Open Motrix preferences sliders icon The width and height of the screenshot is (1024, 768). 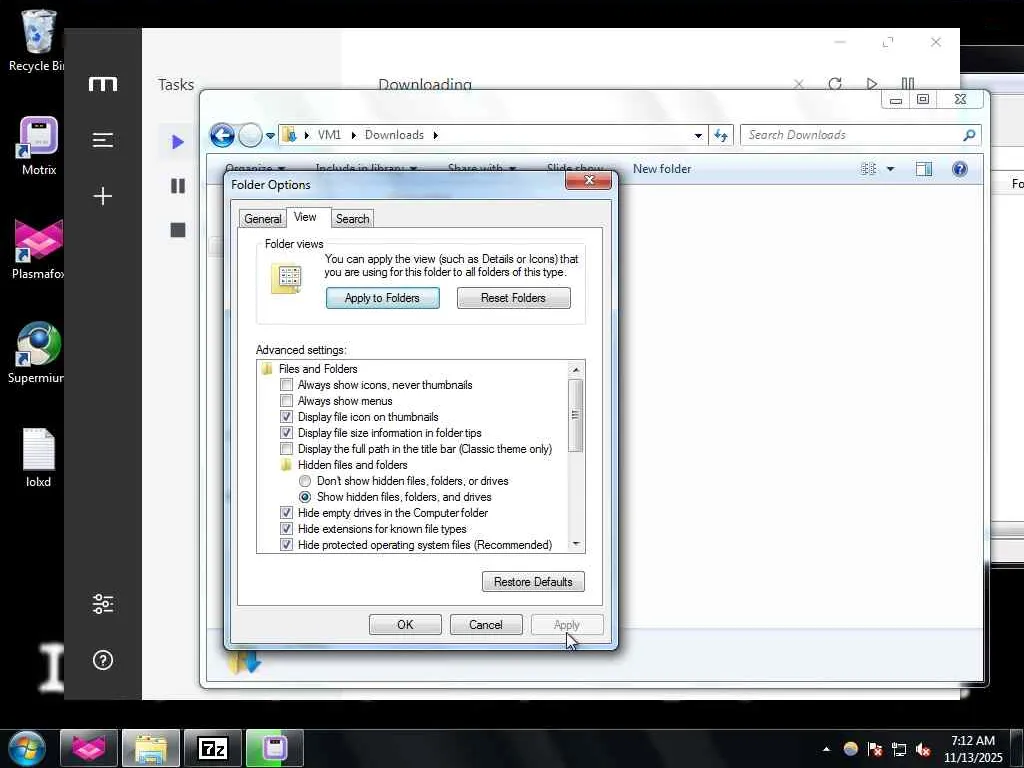coord(103,604)
